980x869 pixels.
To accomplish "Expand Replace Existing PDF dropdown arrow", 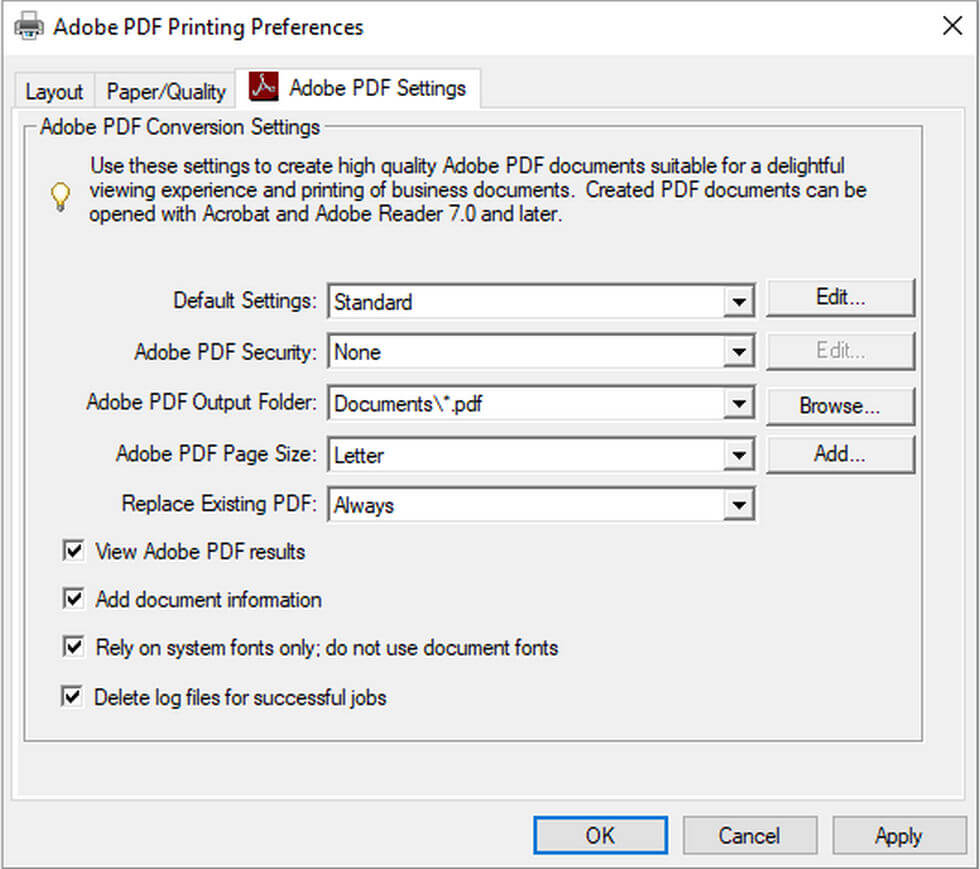I will coord(739,505).
